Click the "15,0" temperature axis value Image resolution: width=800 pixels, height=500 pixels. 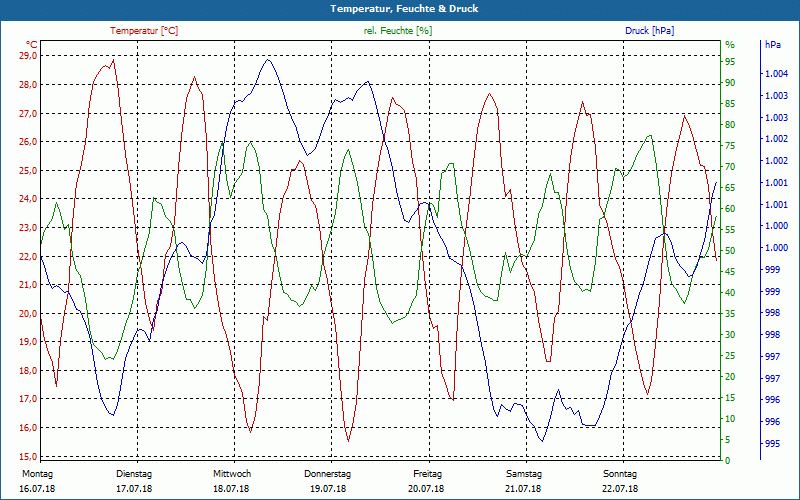point(28,456)
